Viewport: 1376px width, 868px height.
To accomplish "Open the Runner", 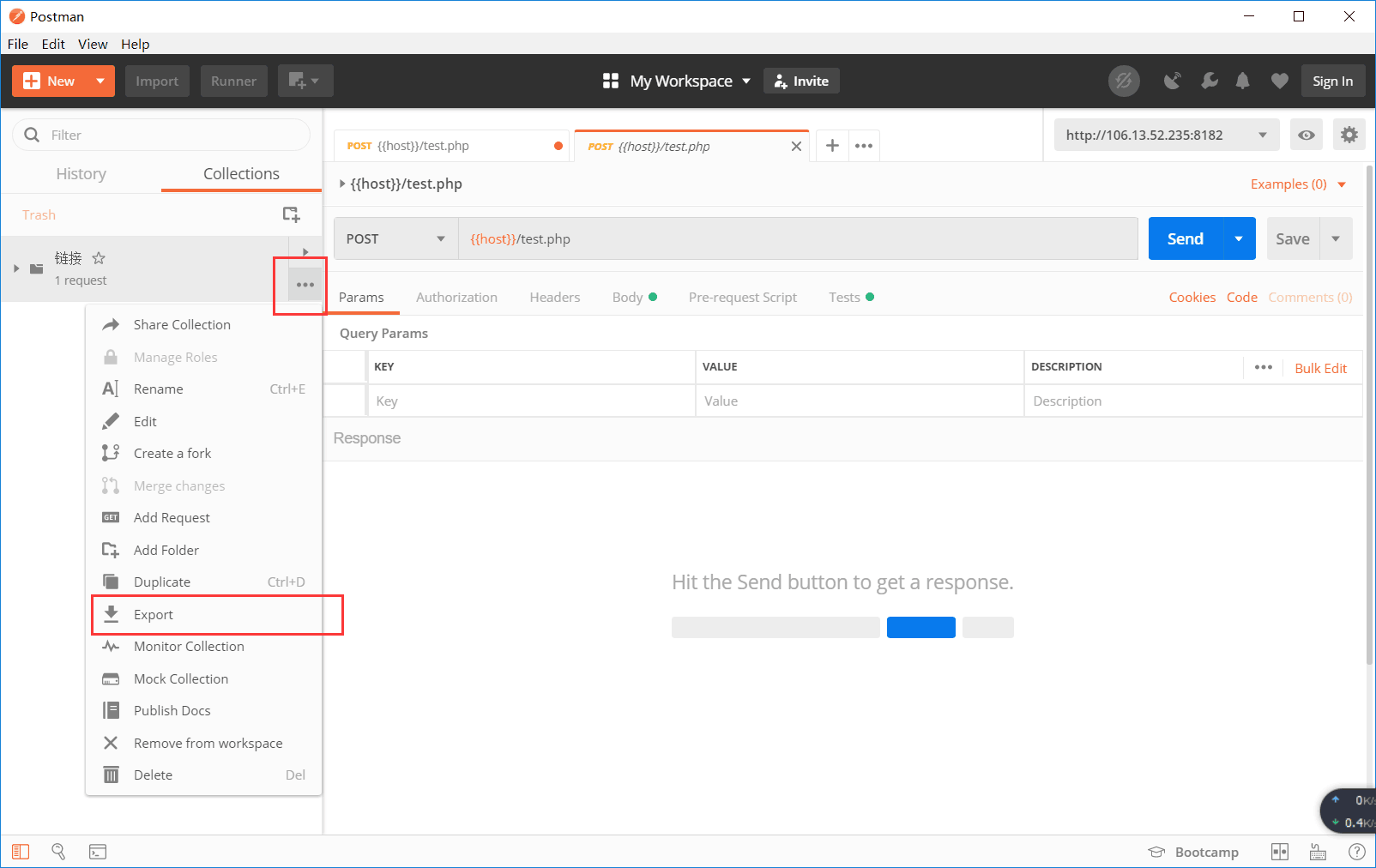I will 233,81.
